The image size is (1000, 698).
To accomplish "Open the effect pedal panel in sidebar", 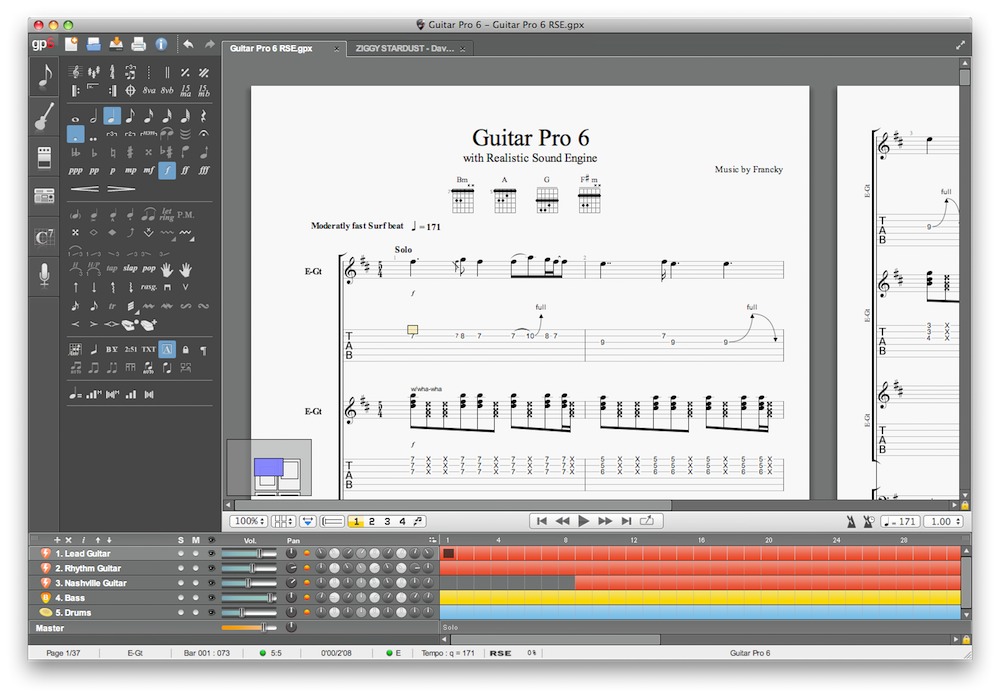I will [44, 157].
